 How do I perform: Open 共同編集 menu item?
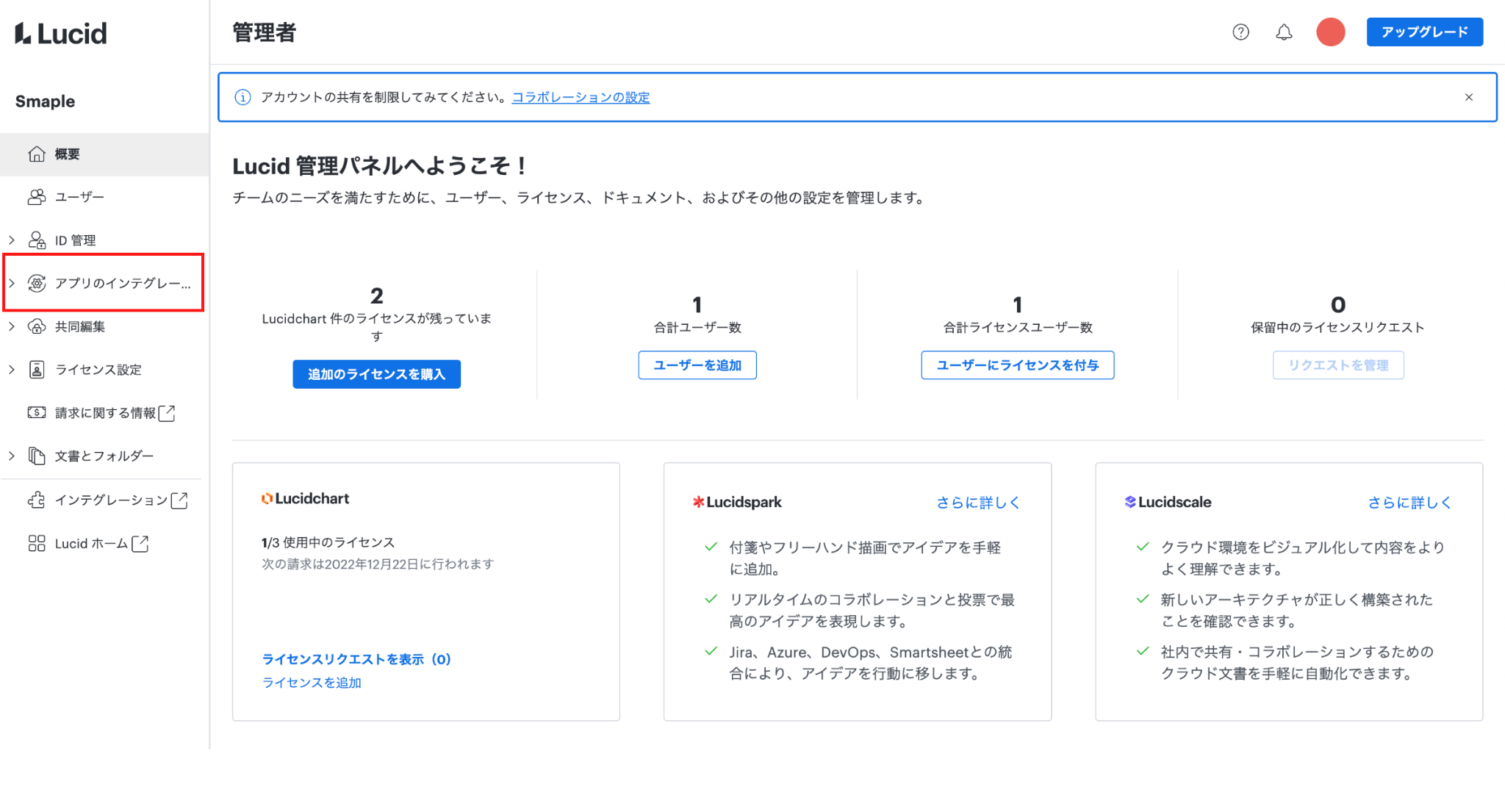(80, 326)
